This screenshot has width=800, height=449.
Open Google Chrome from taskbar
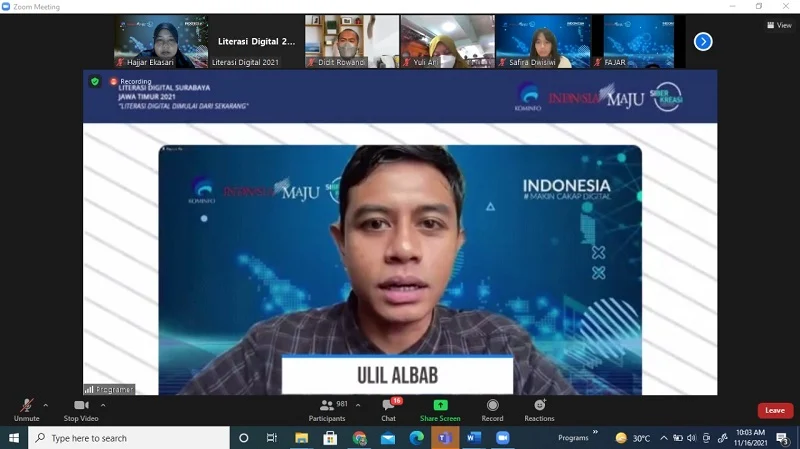[x=359, y=438]
